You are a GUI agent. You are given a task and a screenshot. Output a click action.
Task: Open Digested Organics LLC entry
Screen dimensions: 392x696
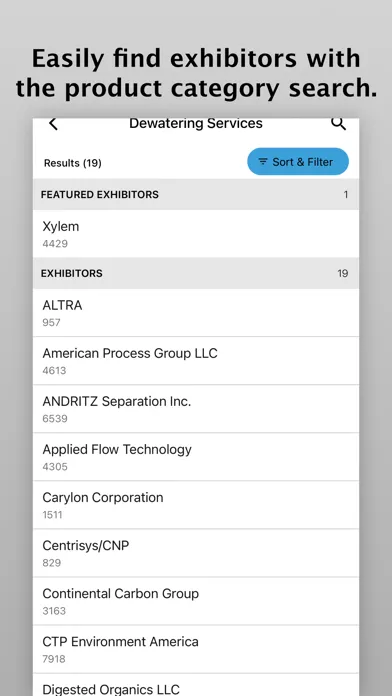tap(196, 685)
